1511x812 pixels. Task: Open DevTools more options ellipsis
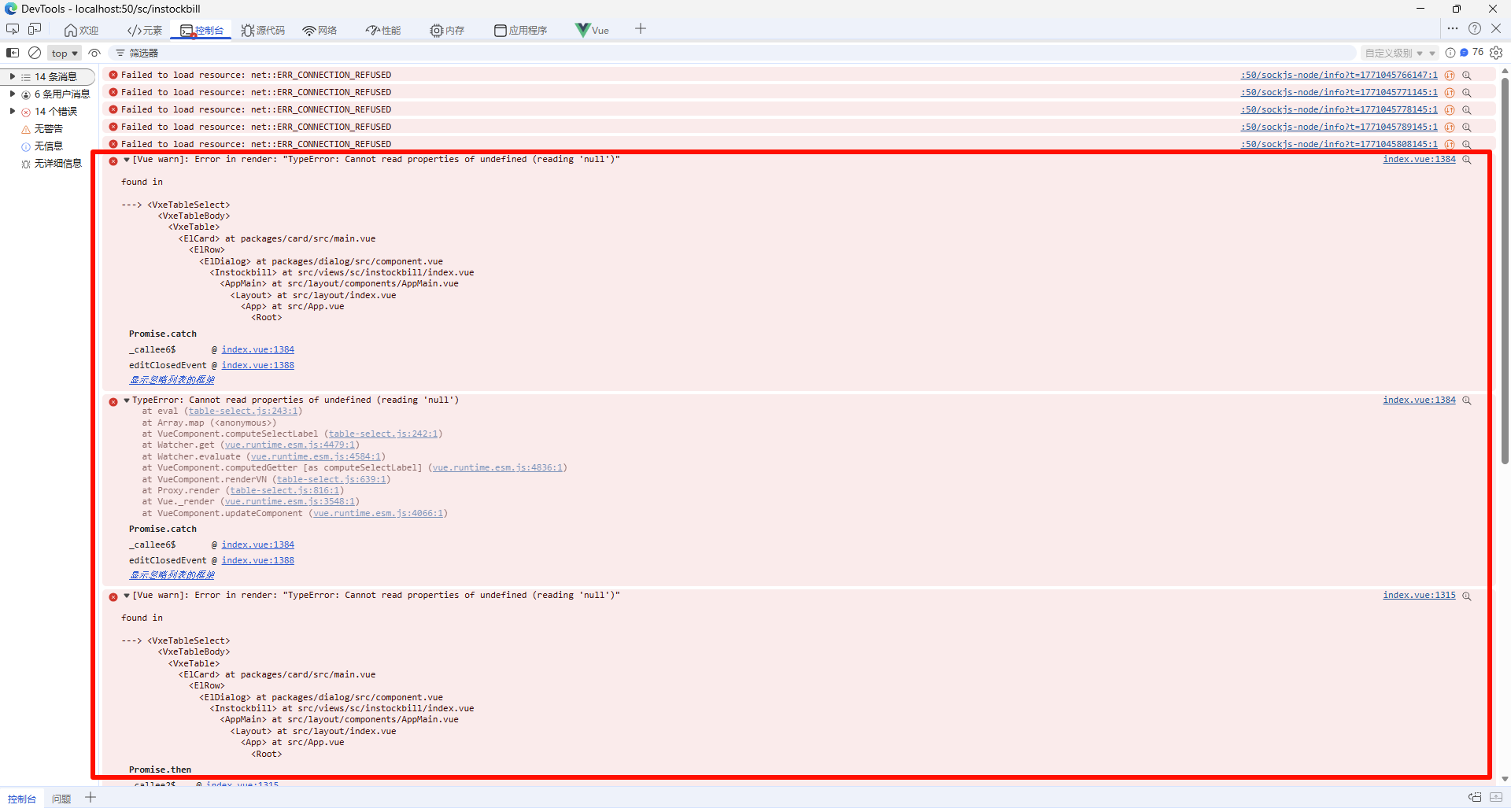point(1453,28)
